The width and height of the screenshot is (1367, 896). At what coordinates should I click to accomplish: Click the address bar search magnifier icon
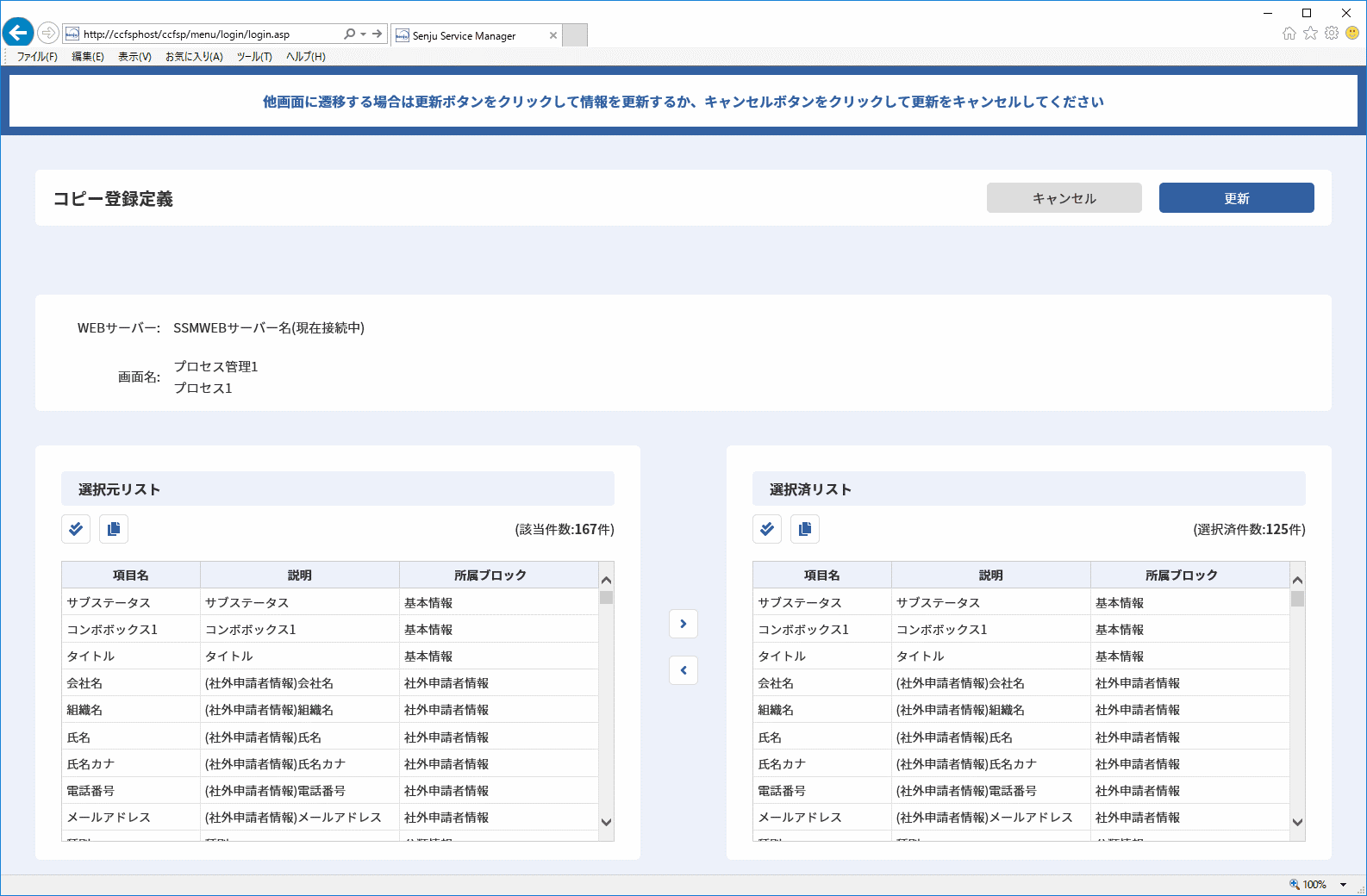pyautogui.click(x=349, y=34)
